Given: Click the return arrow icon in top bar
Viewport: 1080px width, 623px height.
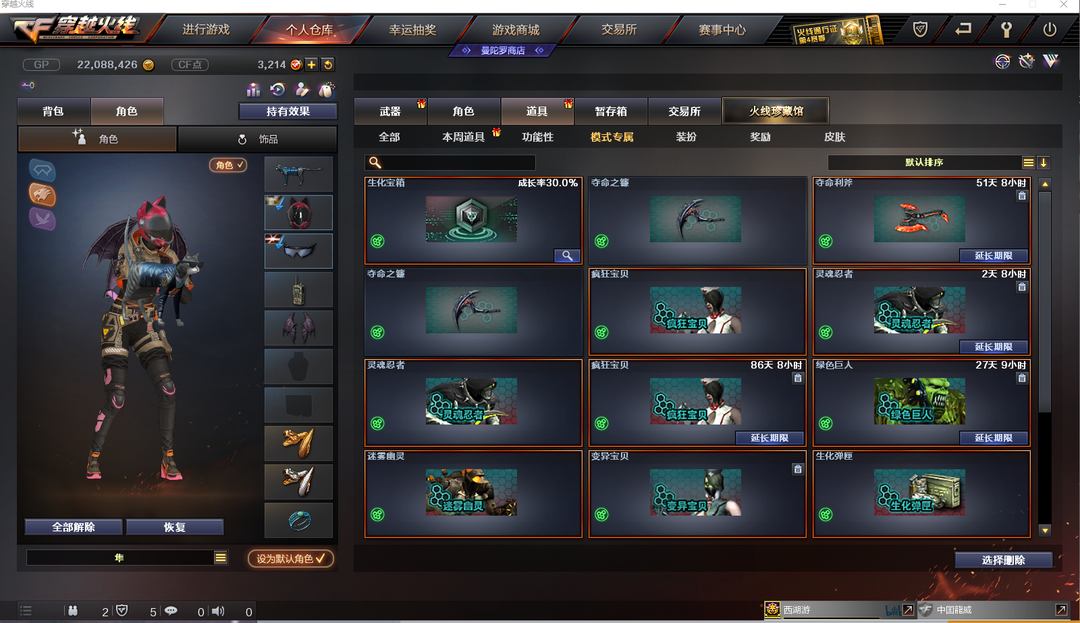Looking at the screenshot, I should pos(963,30).
